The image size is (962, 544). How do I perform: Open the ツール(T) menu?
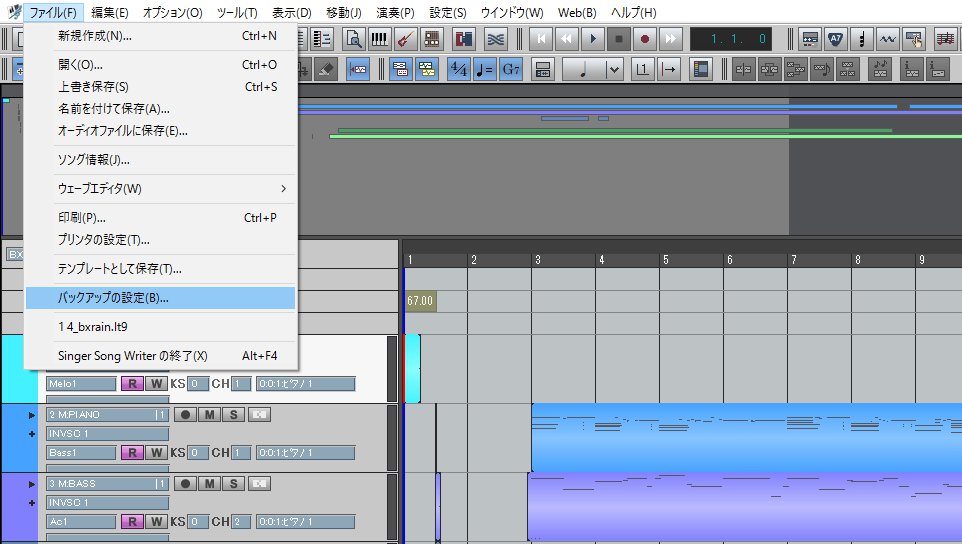(x=237, y=12)
